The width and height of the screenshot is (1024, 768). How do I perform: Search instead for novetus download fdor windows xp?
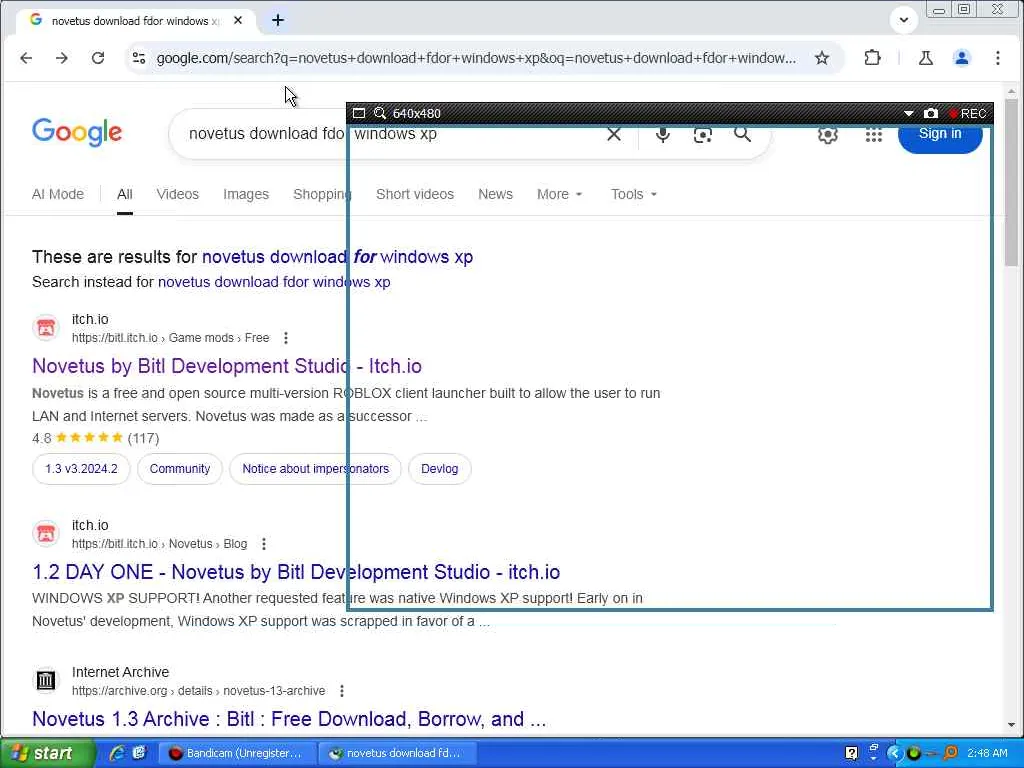coord(274,282)
